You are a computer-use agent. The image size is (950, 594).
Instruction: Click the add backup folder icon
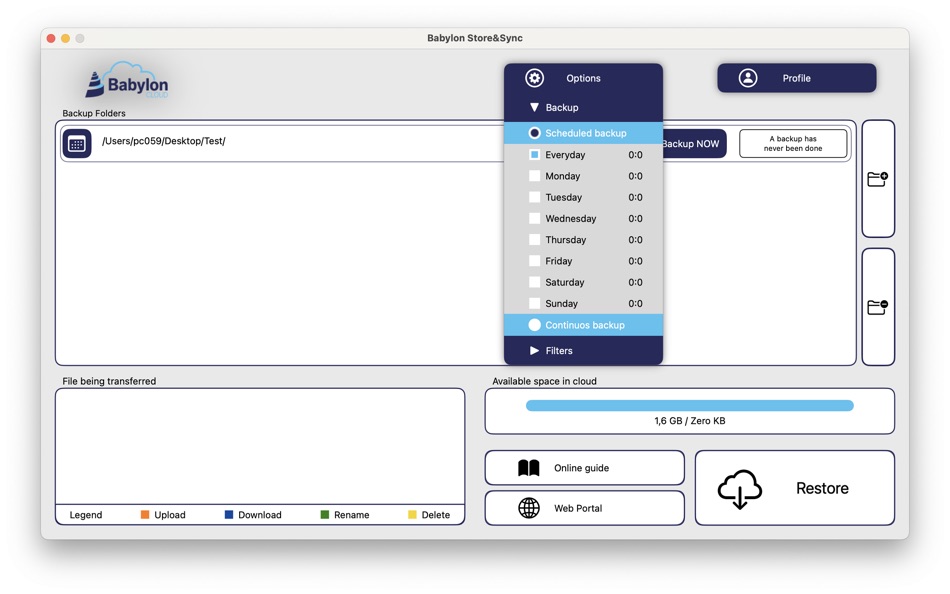pos(877,179)
